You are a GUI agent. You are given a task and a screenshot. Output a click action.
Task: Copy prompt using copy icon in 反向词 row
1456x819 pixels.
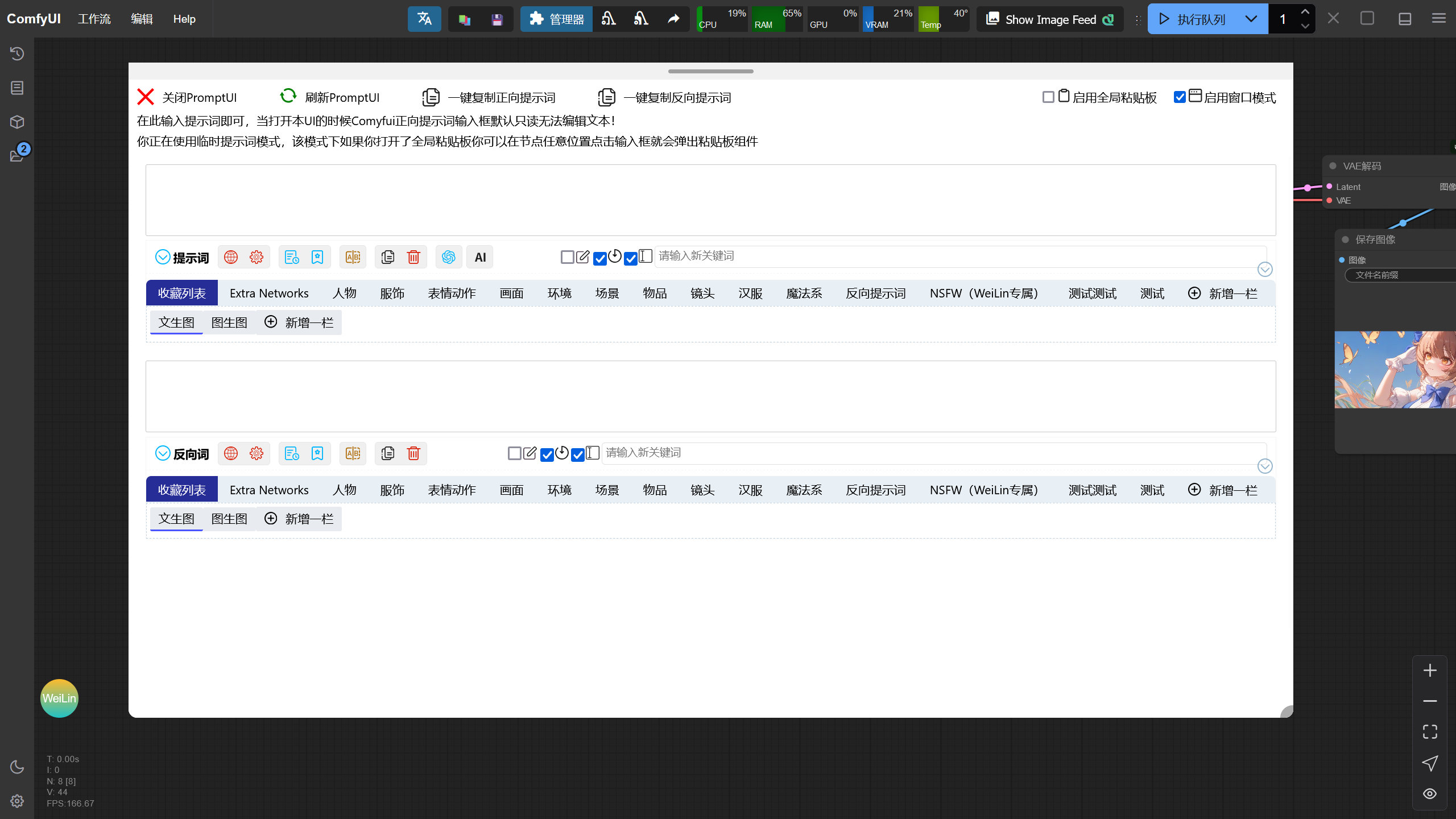(x=388, y=453)
